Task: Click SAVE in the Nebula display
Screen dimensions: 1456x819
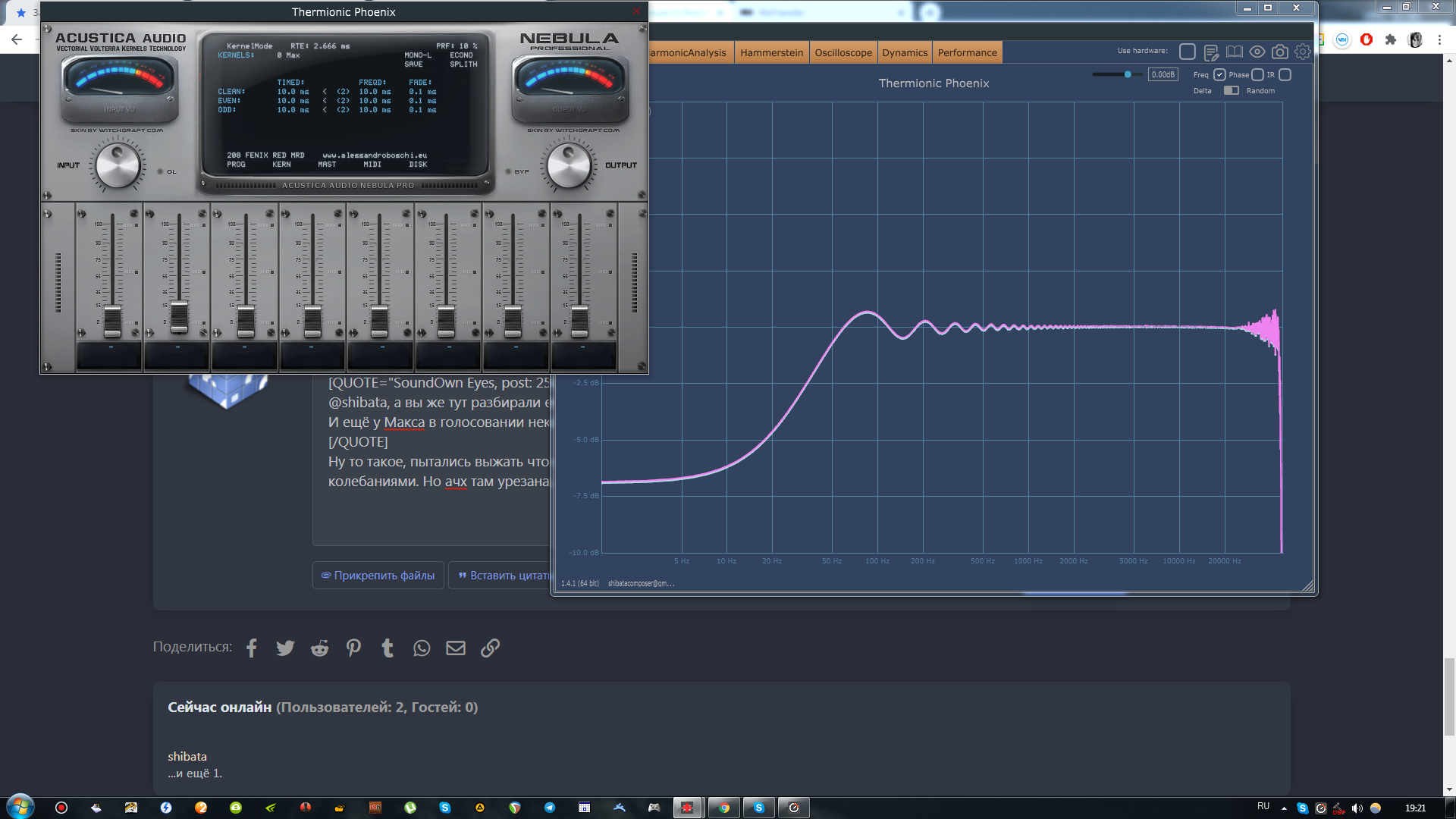Action: (413, 64)
